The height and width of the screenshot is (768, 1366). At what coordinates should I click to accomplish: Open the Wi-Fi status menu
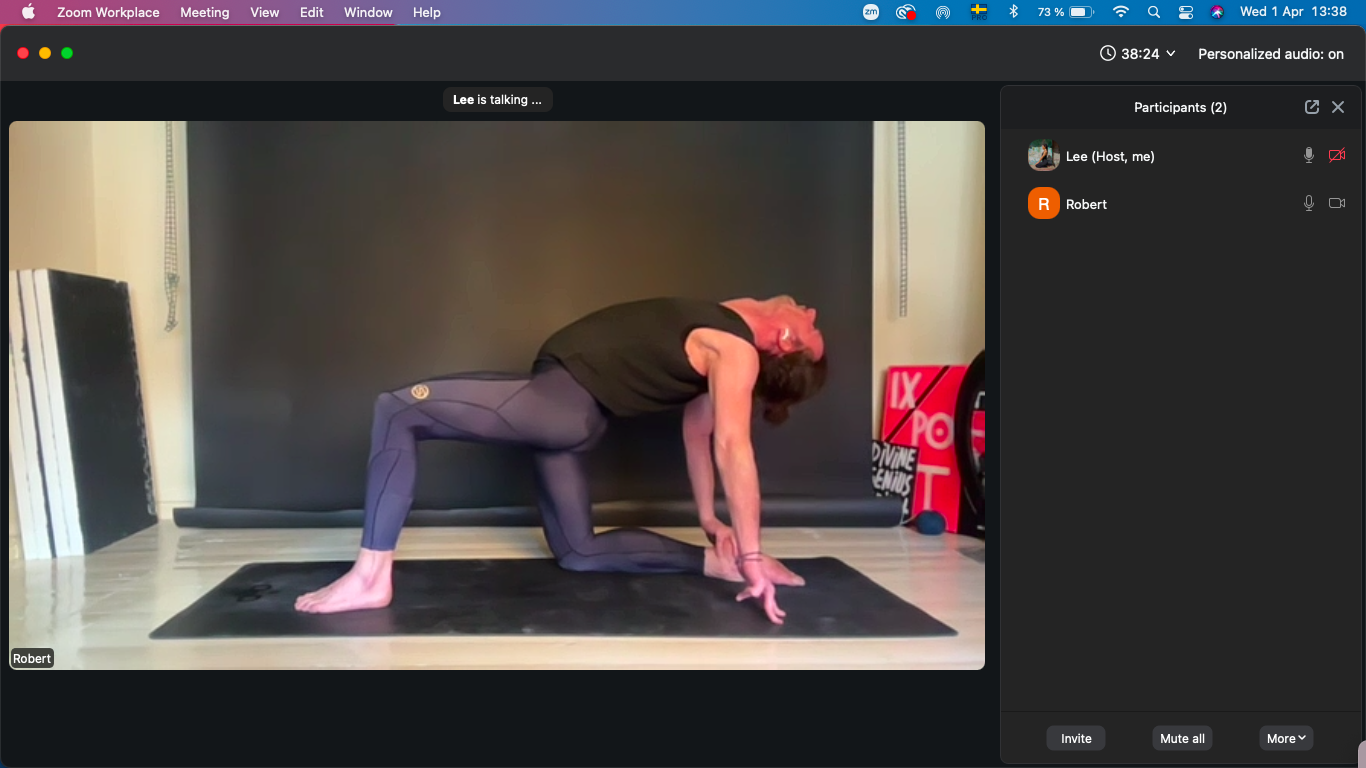(1121, 12)
